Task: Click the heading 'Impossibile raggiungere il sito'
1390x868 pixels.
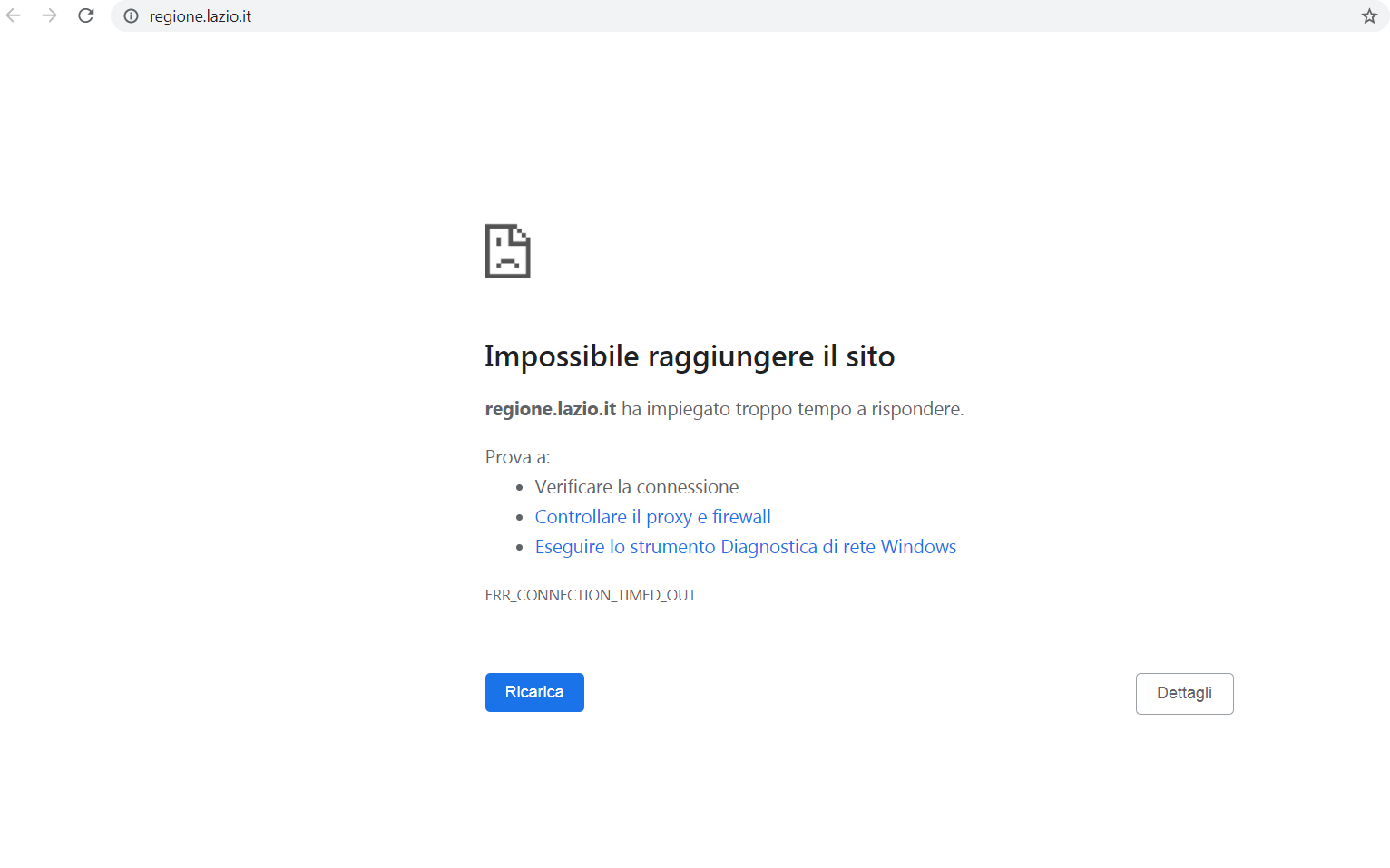Action: 689,356
